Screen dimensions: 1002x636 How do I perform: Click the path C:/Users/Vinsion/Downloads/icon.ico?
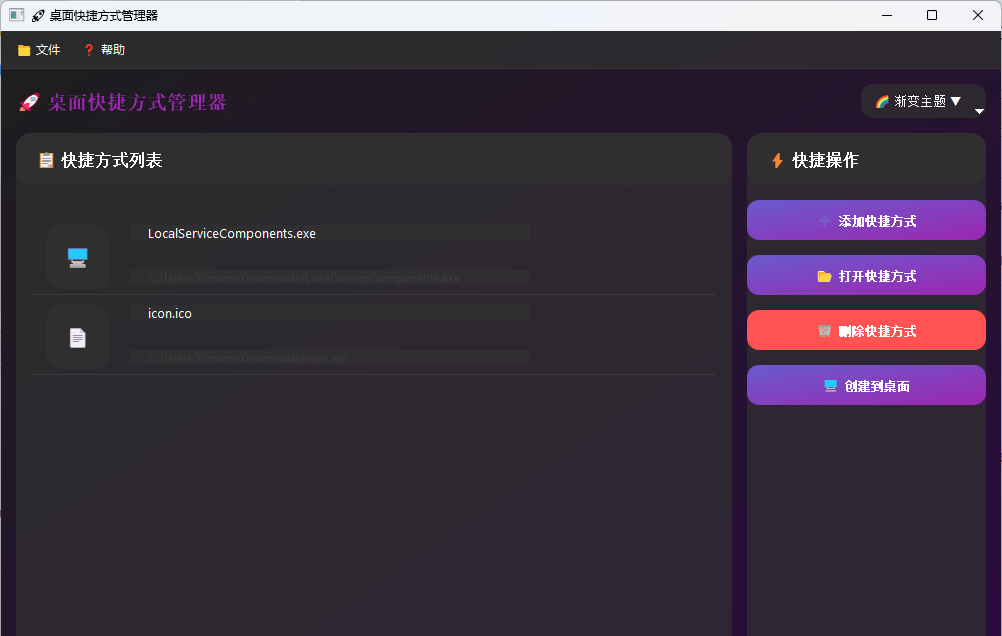(247, 358)
